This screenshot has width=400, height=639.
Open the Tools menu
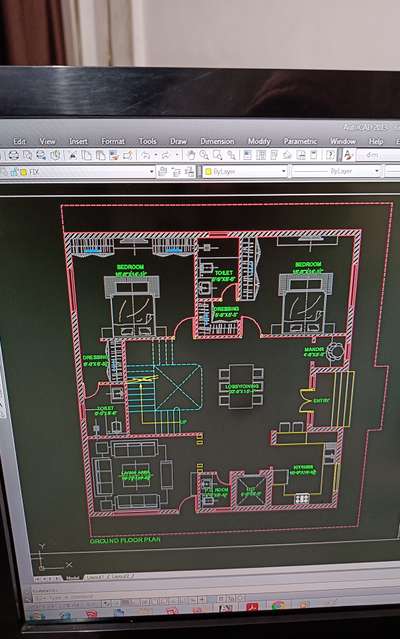147,141
